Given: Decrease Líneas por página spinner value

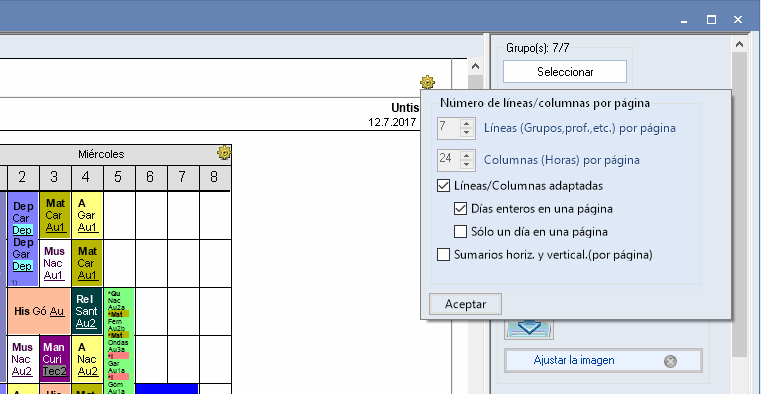Looking at the screenshot, I should point(466,133).
